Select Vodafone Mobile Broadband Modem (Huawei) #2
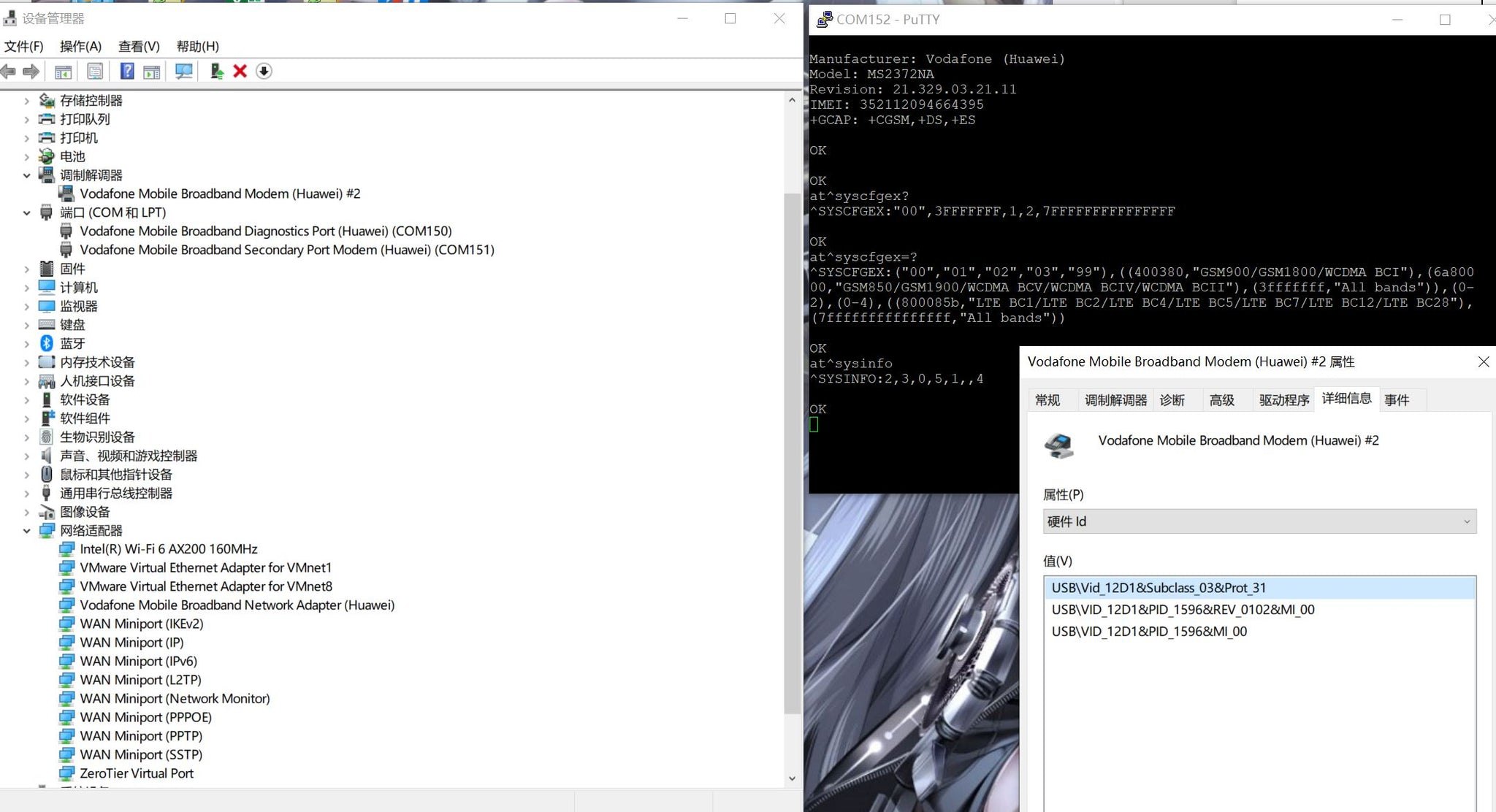This screenshot has height=812, width=1496. (x=220, y=194)
